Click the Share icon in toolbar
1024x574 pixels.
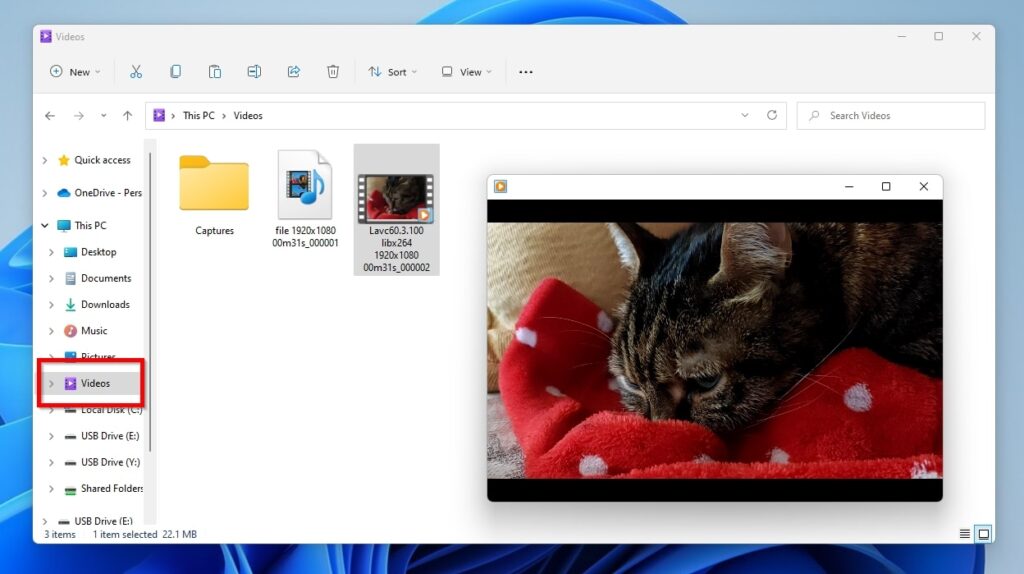pos(294,72)
